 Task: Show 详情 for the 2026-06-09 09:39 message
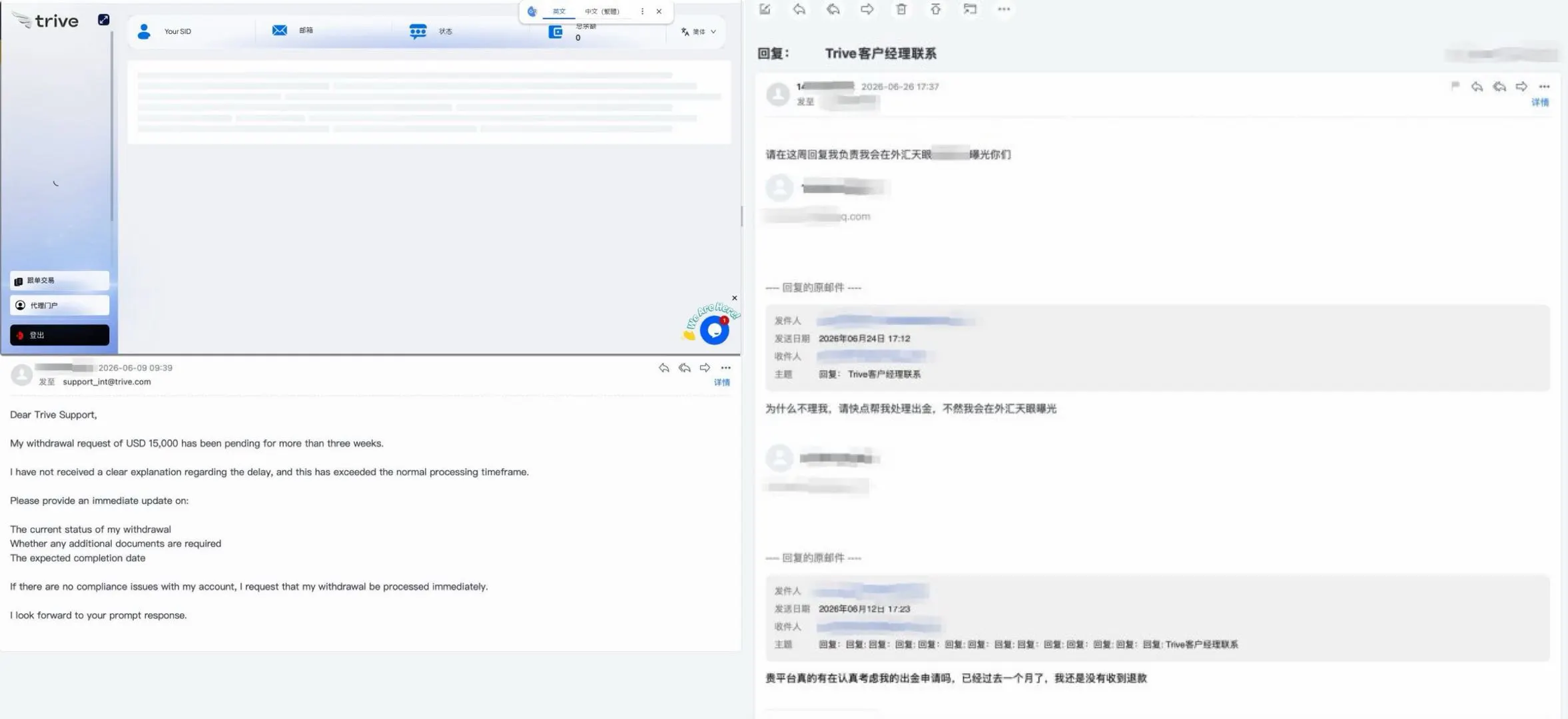click(x=722, y=382)
